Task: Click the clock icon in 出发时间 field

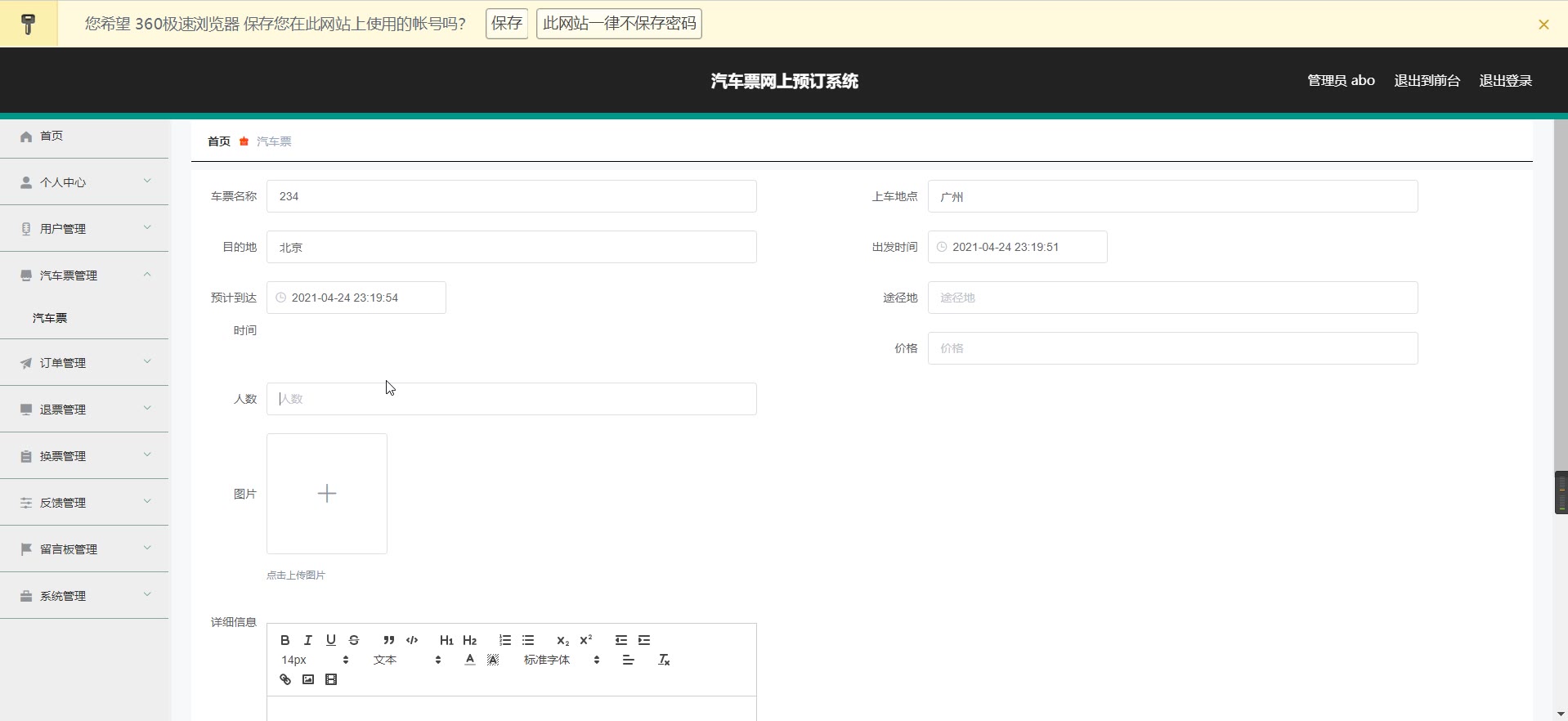Action: (x=941, y=247)
